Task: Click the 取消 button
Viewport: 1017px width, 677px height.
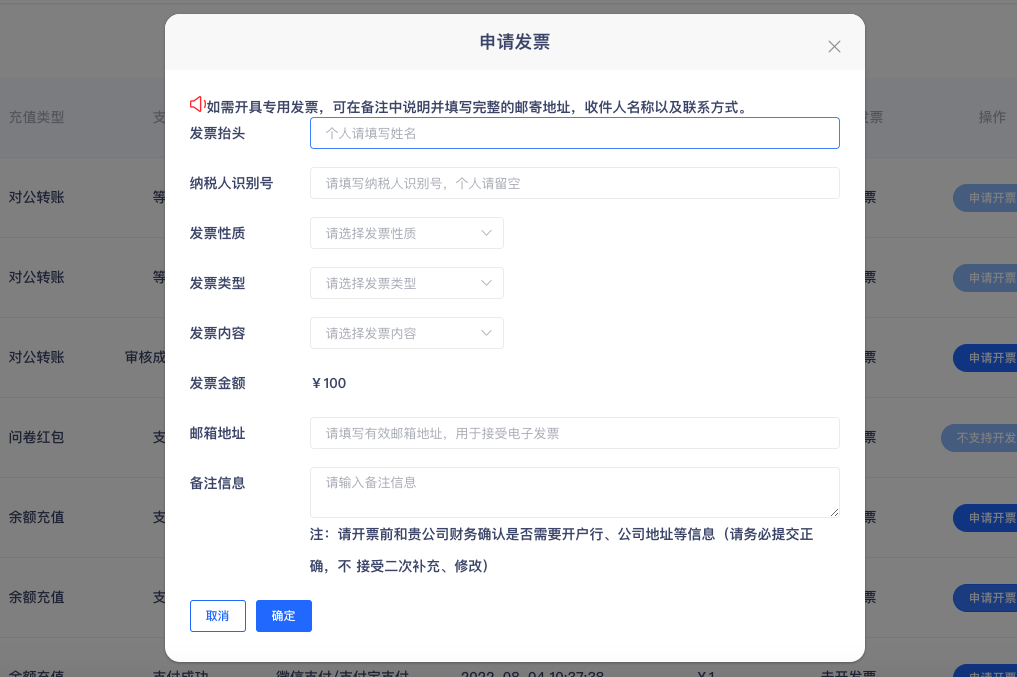Action: click(x=218, y=616)
